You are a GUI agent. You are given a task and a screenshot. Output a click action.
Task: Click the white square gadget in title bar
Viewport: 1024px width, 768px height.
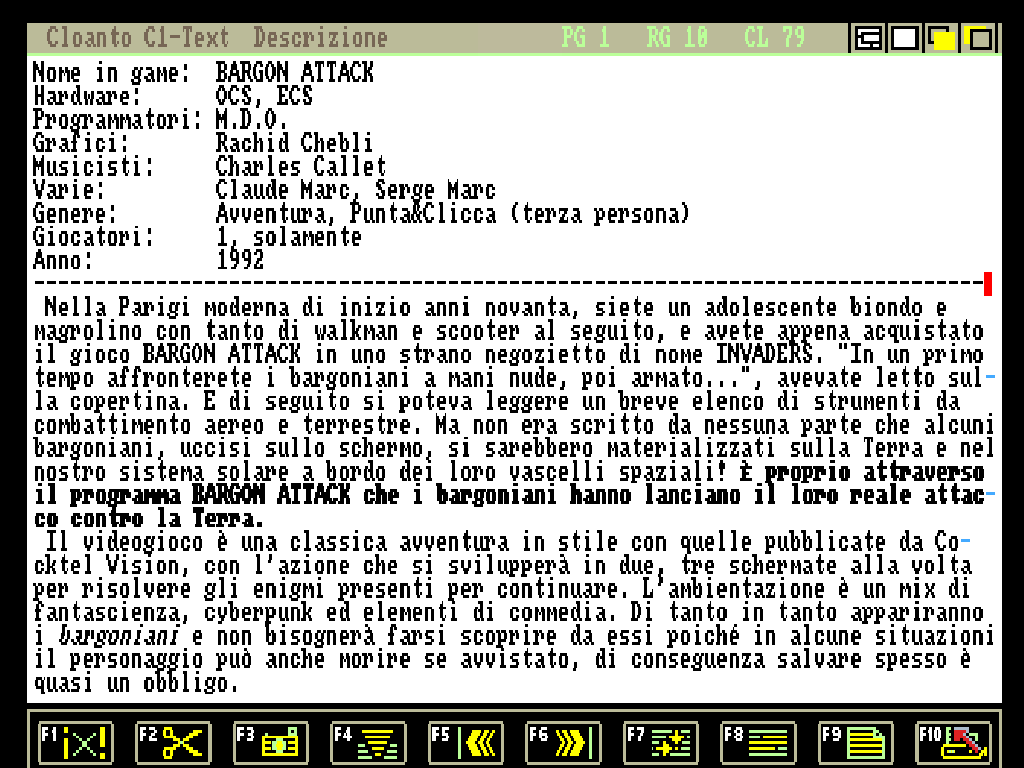(x=905, y=39)
